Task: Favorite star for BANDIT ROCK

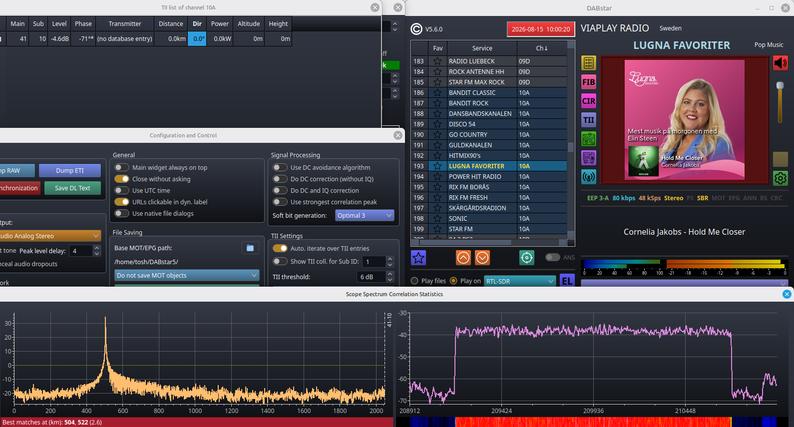Action: [437, 103]
